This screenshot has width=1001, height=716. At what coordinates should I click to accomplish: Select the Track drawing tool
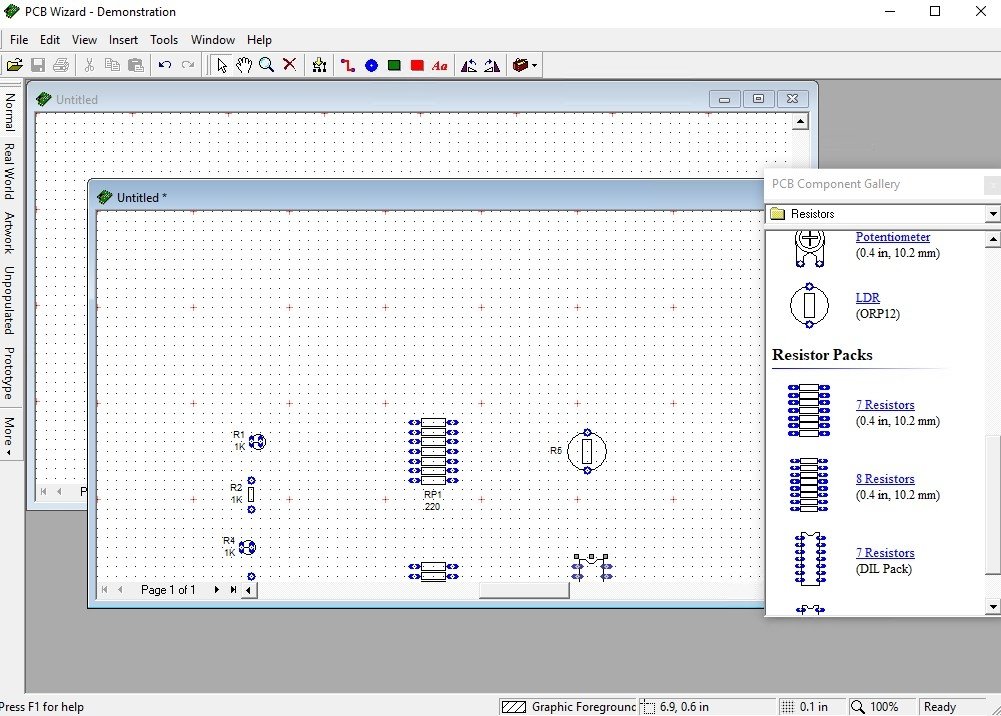click(x=348, y=65)
